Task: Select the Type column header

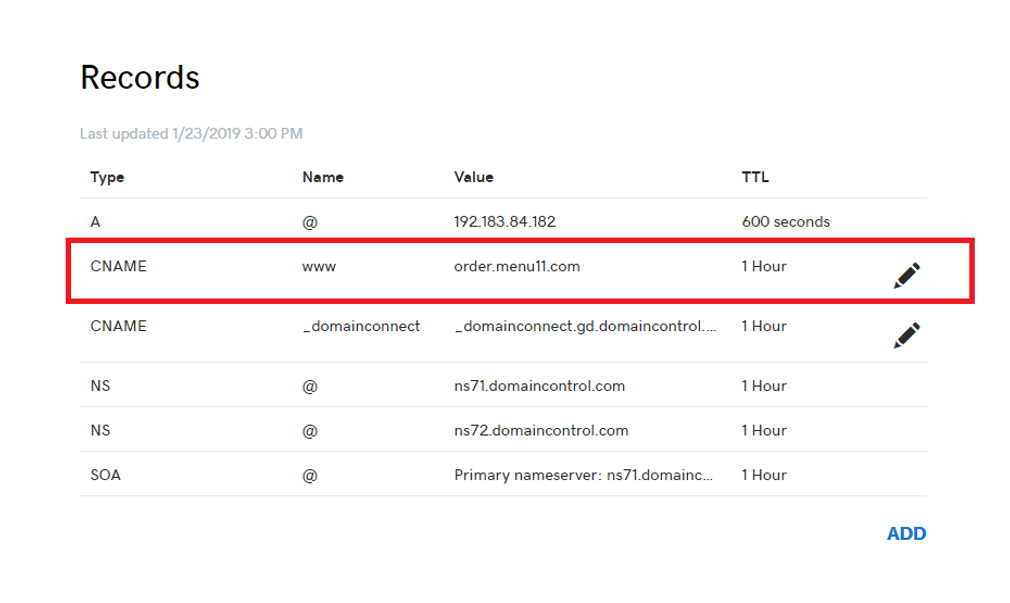Action: 107,177
